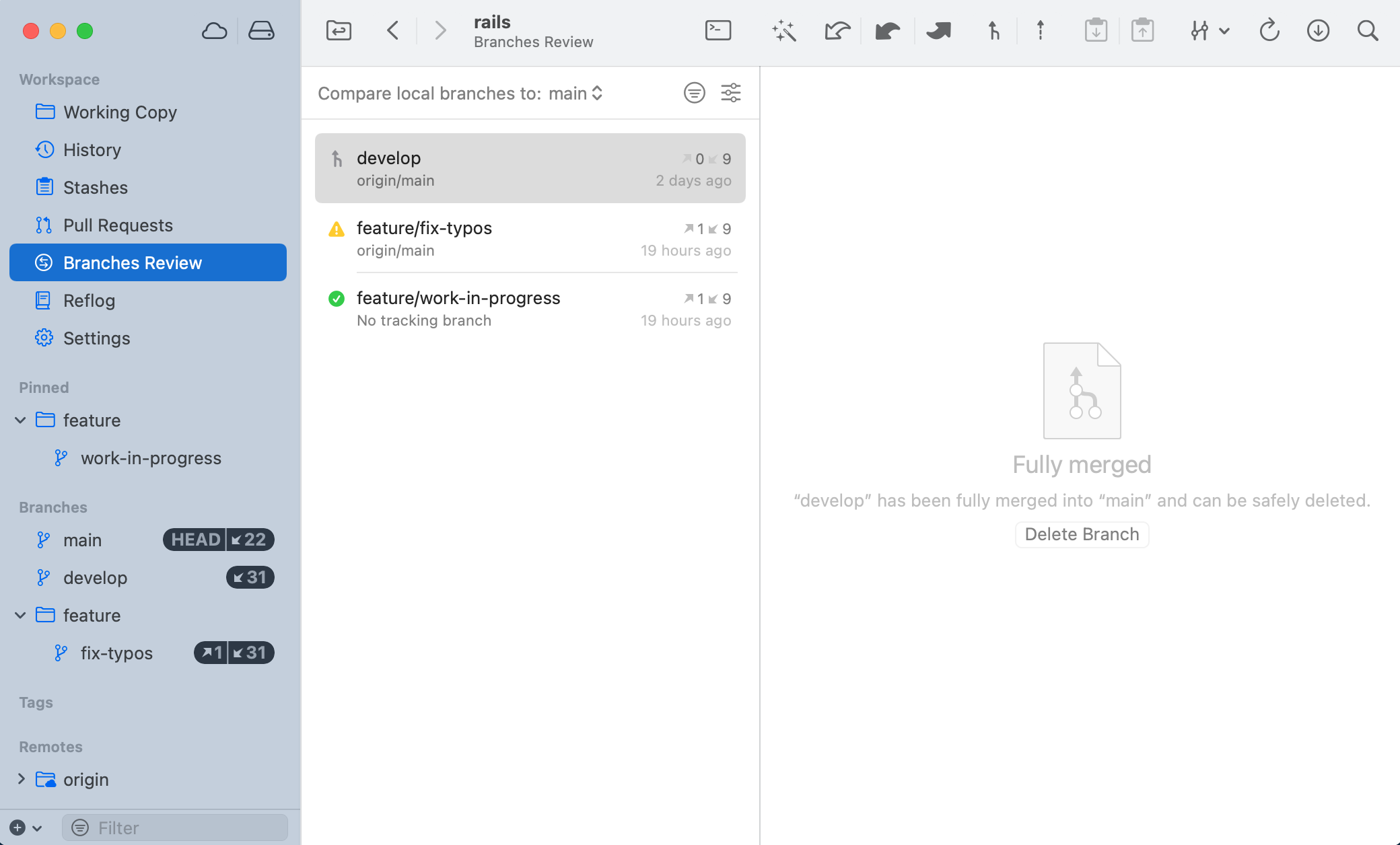Open the terminal window icon

(x=717, y=30)
